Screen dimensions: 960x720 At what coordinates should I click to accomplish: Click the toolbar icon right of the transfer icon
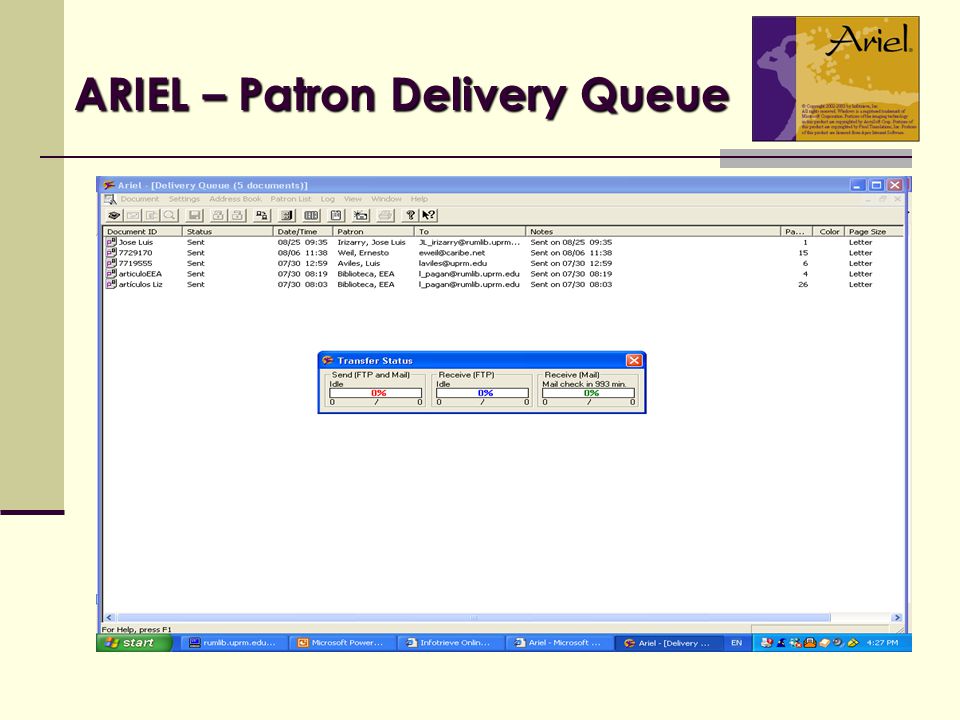287,215
